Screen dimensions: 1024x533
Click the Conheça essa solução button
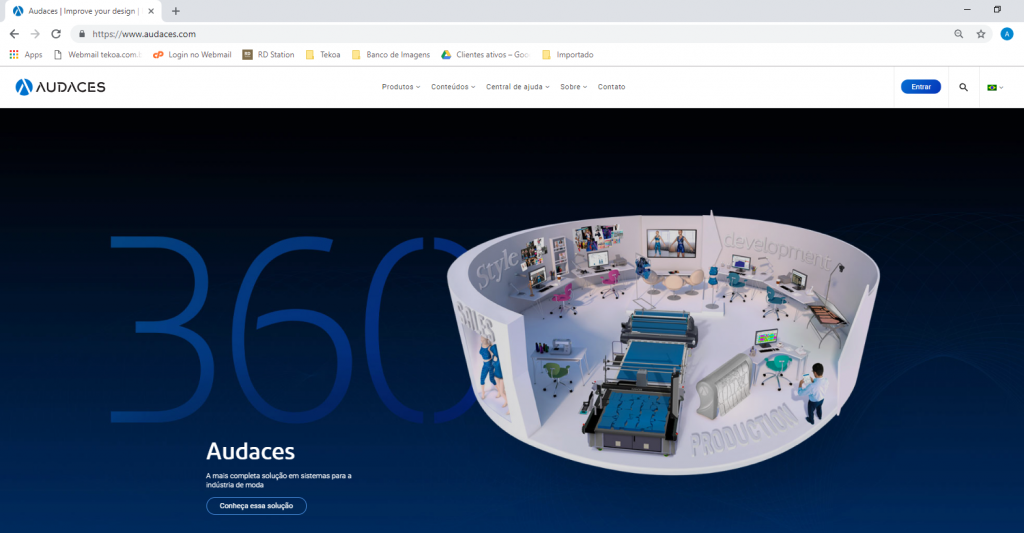(x=256, y=506)
